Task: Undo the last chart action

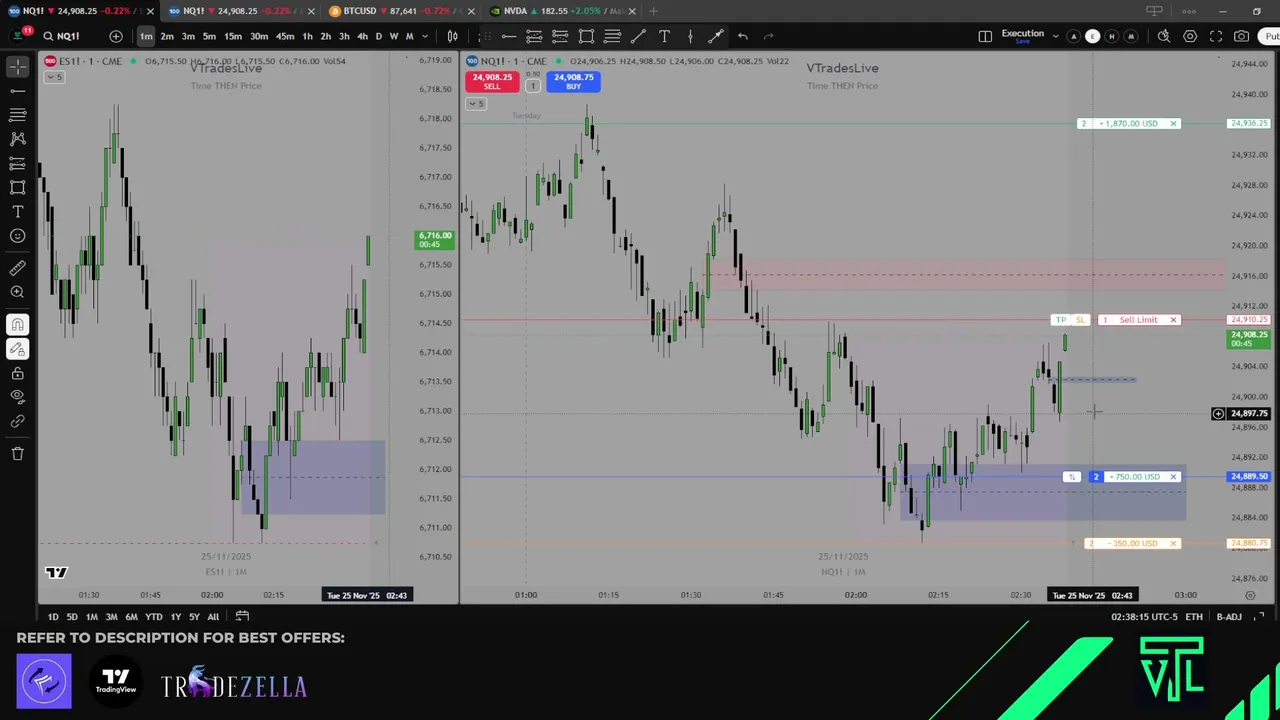Action: pyautogui.click(x=742, y=36)
